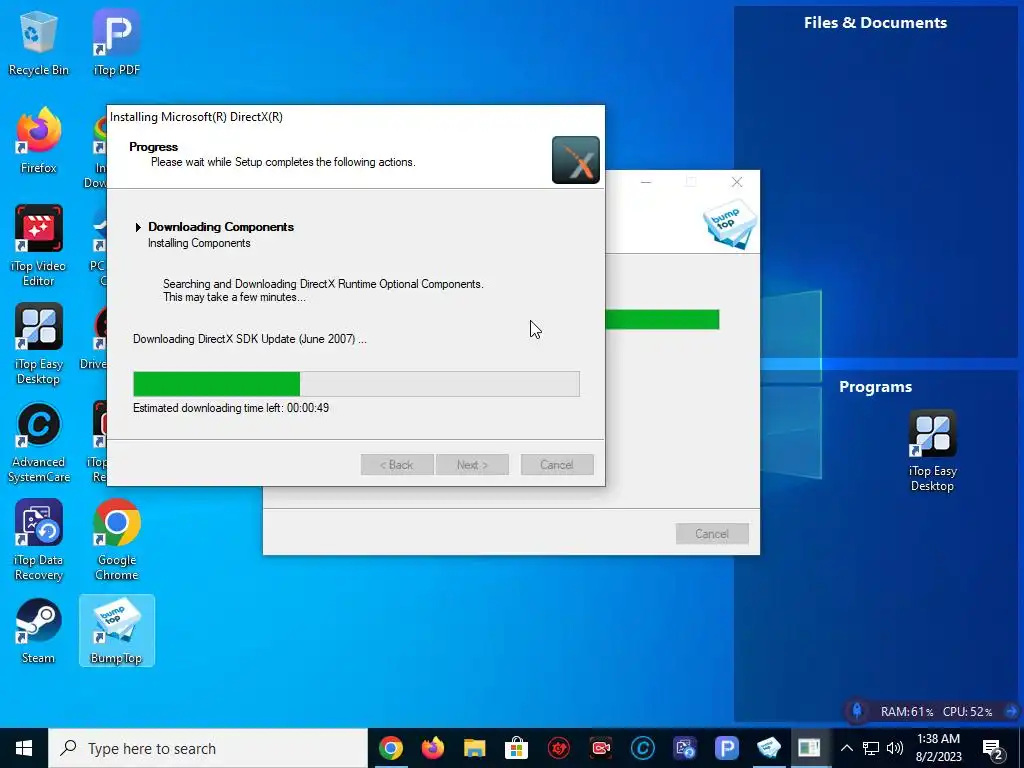Click the DirectX download progress bar
Image resolution: width=1024 pixels, height=768 pixels.
click(356, 384)
